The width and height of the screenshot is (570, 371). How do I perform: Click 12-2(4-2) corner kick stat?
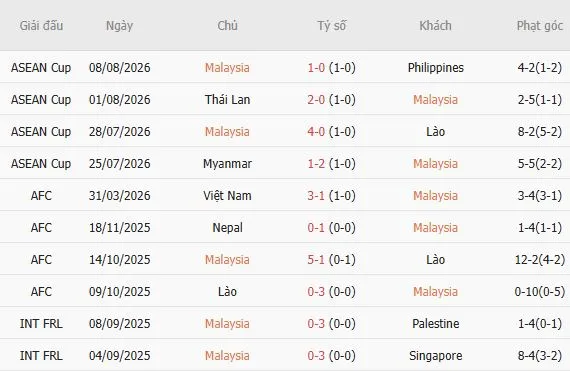click(540, 259)
